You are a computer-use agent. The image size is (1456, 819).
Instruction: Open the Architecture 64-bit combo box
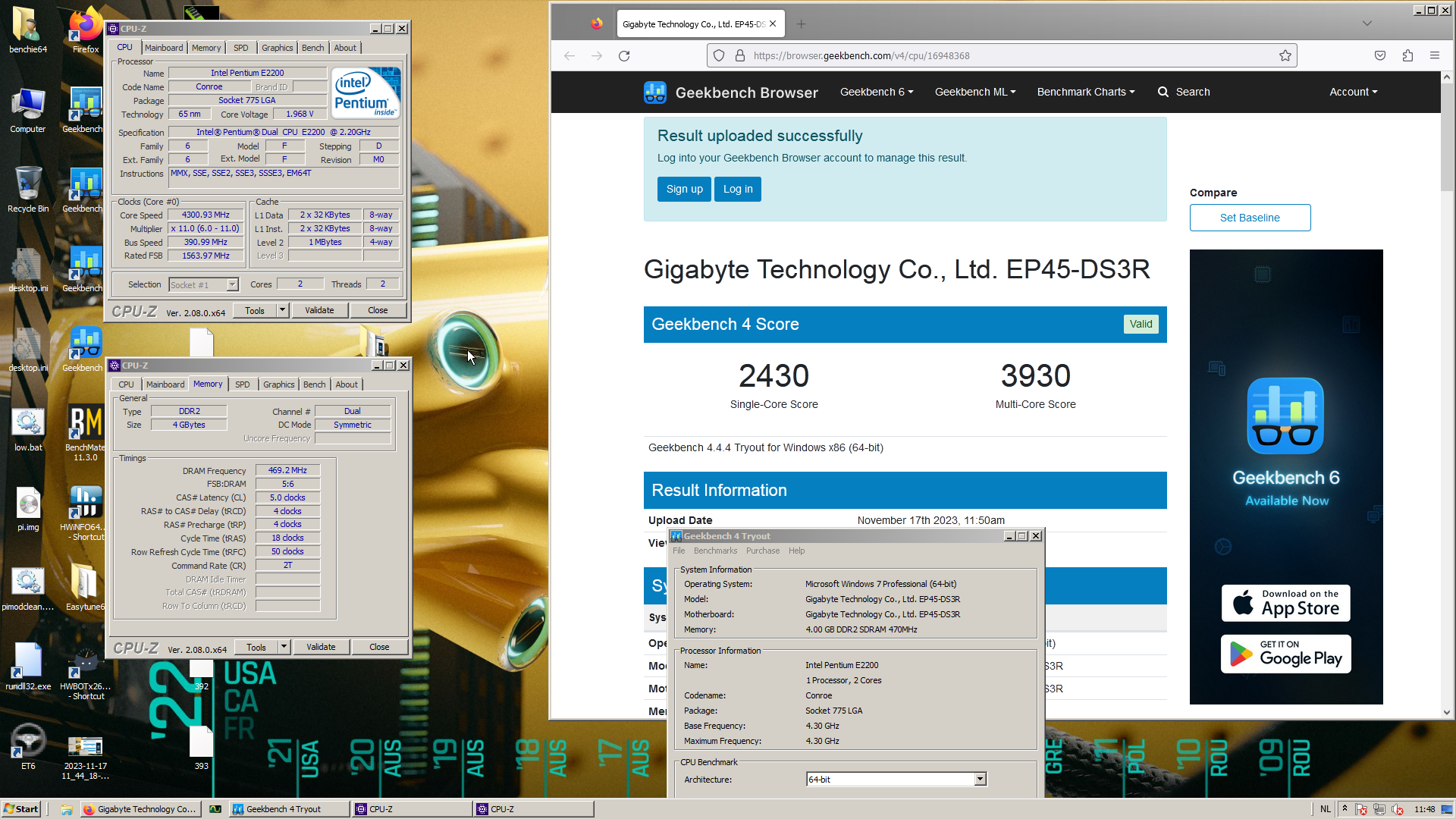(896, 780)
